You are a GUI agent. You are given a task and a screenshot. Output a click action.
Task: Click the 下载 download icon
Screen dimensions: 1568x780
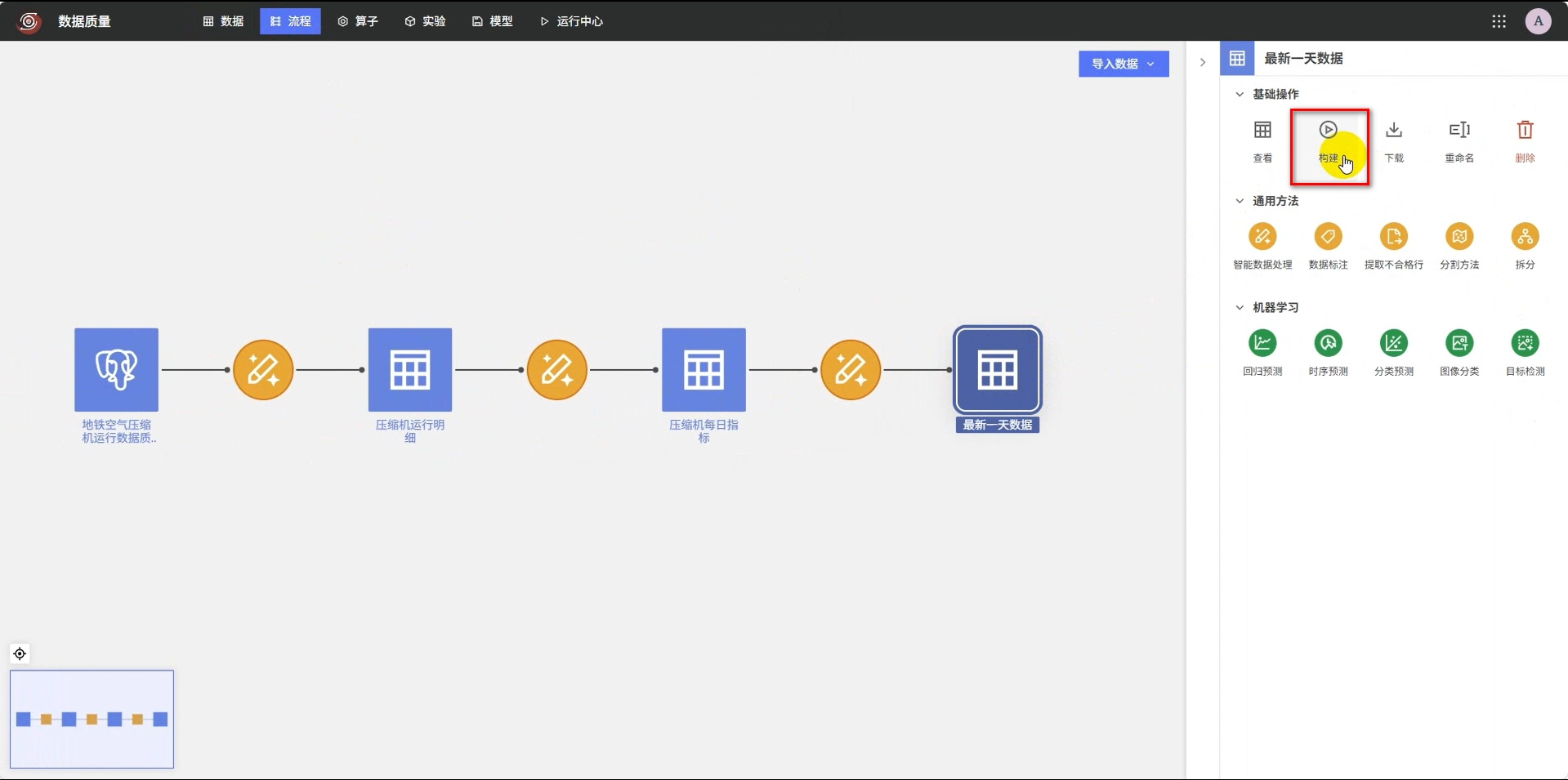[x=1394, y=130]
